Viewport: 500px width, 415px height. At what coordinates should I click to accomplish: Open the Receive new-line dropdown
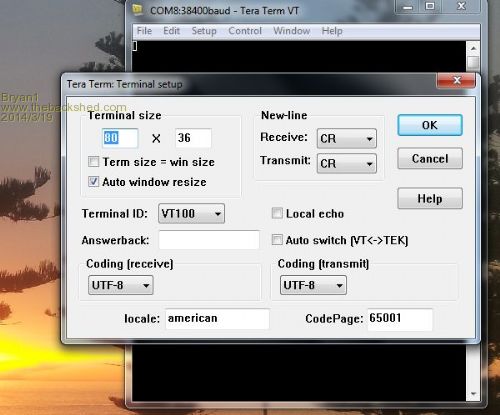(x=347, y=138)
